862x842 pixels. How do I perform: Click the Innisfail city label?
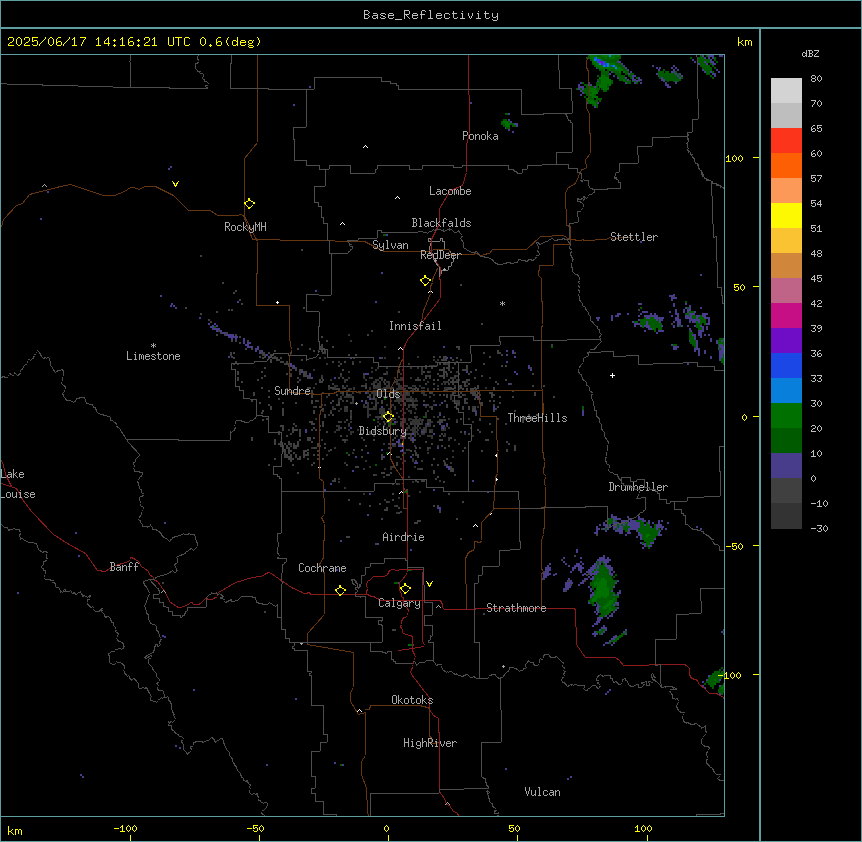point(415,326)
